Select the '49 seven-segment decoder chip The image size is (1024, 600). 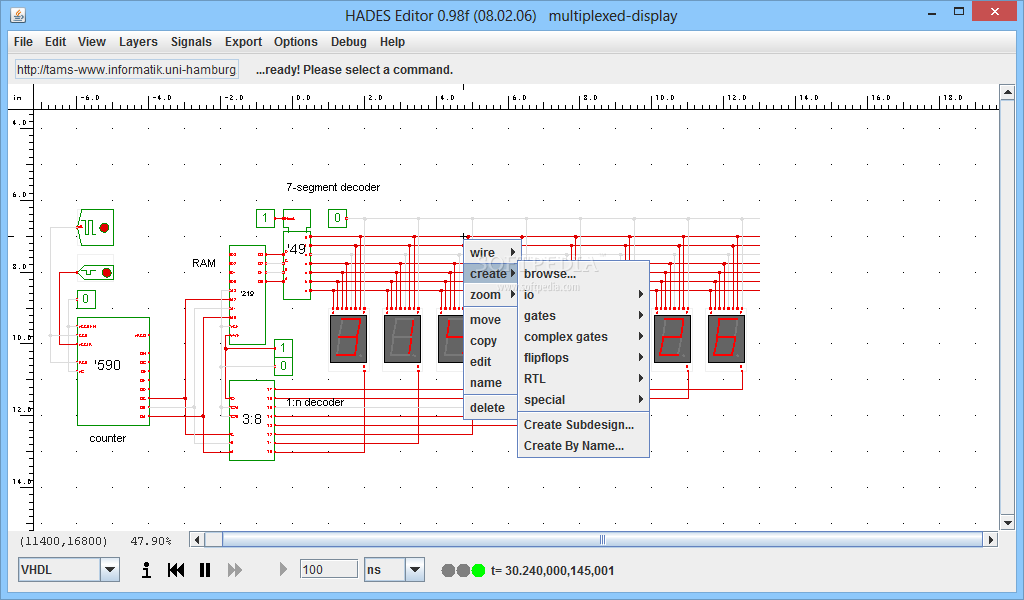point(296,265)
